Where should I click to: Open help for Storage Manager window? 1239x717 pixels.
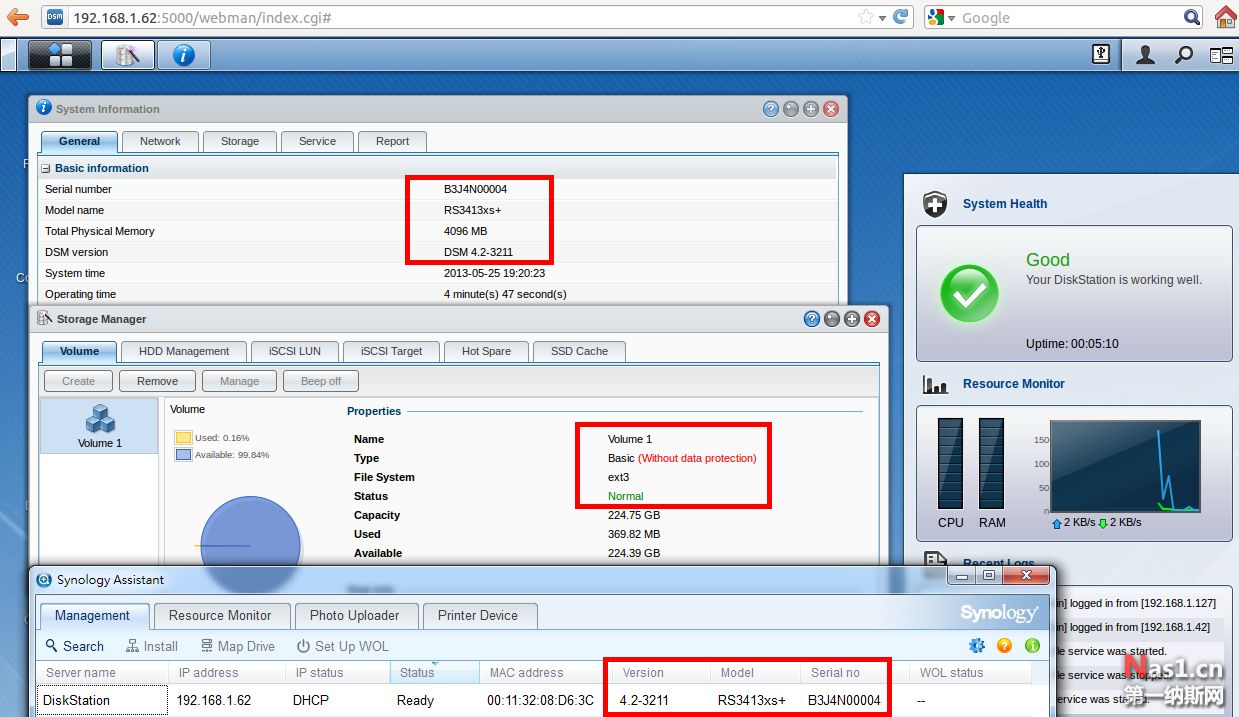[812, 319]
